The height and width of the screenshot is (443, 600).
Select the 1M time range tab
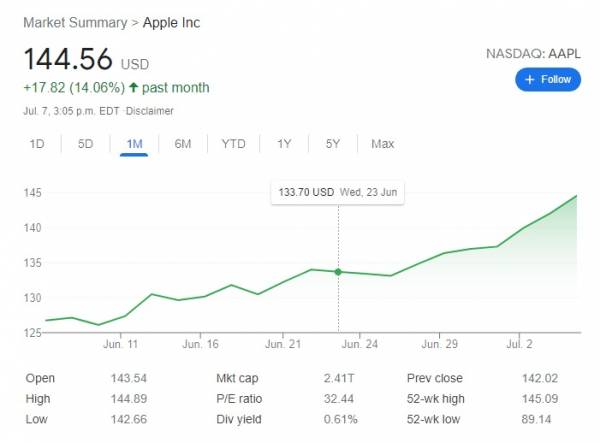[x=134, y=144]
